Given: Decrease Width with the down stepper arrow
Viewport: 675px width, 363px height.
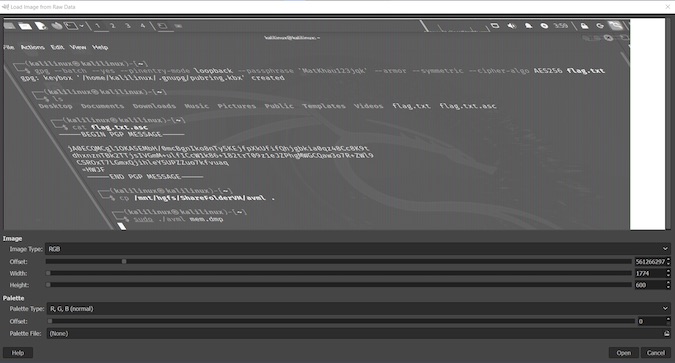Looking at the screenshot, I should [x=668, y=275].
